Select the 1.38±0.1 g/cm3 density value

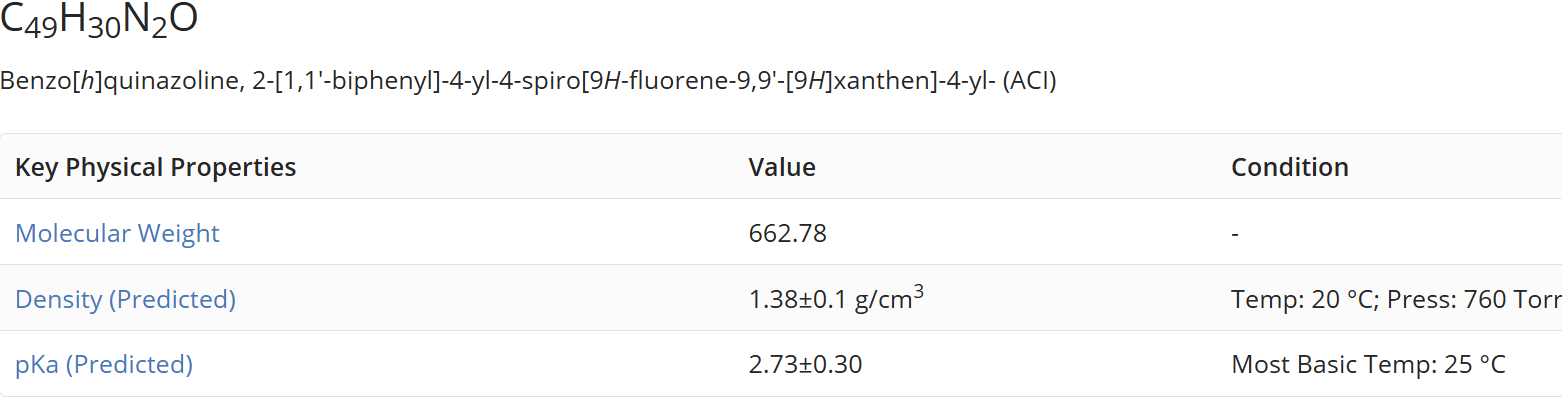[x=836, y=298]
